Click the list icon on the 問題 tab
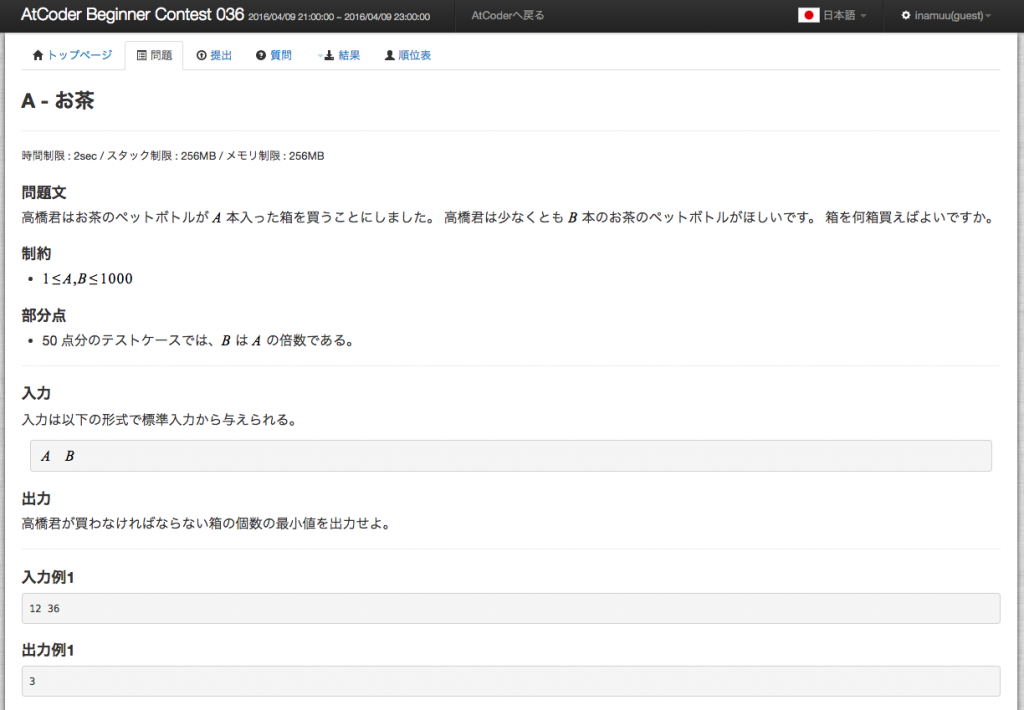The image size is (1024, 710). point(141,56)
